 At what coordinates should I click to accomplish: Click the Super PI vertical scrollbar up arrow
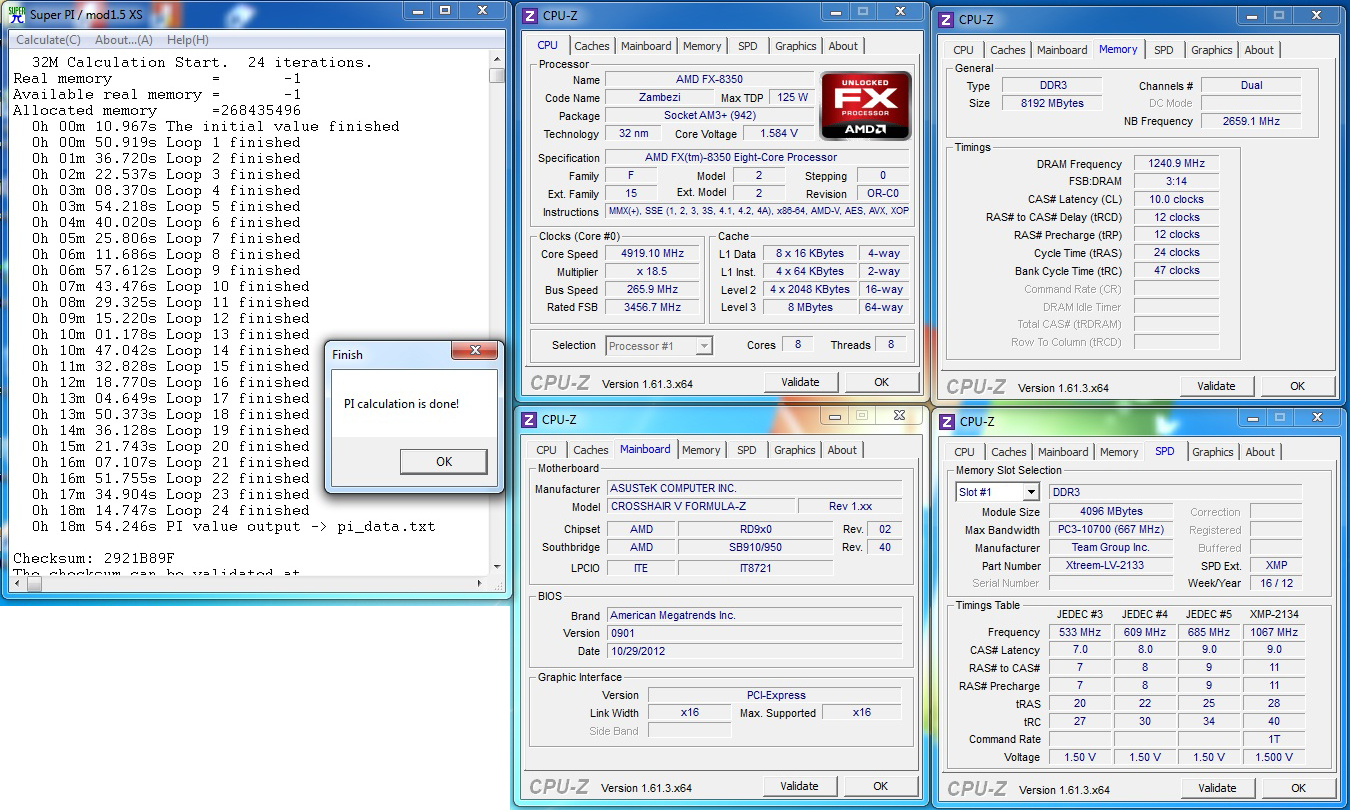point(496,58)
